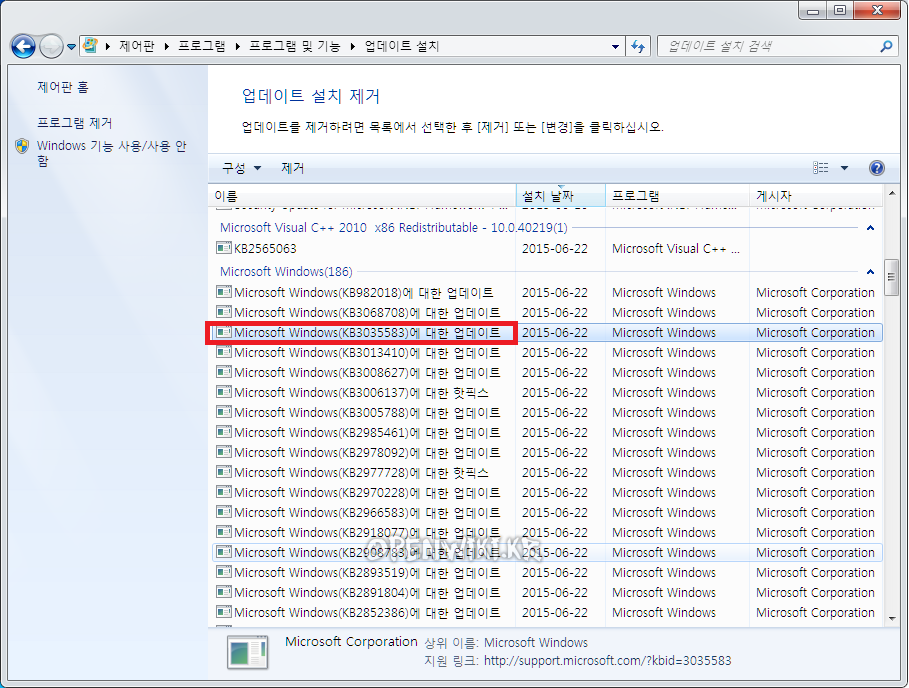Click icon of KB3035583 update row

coord(224,332)
